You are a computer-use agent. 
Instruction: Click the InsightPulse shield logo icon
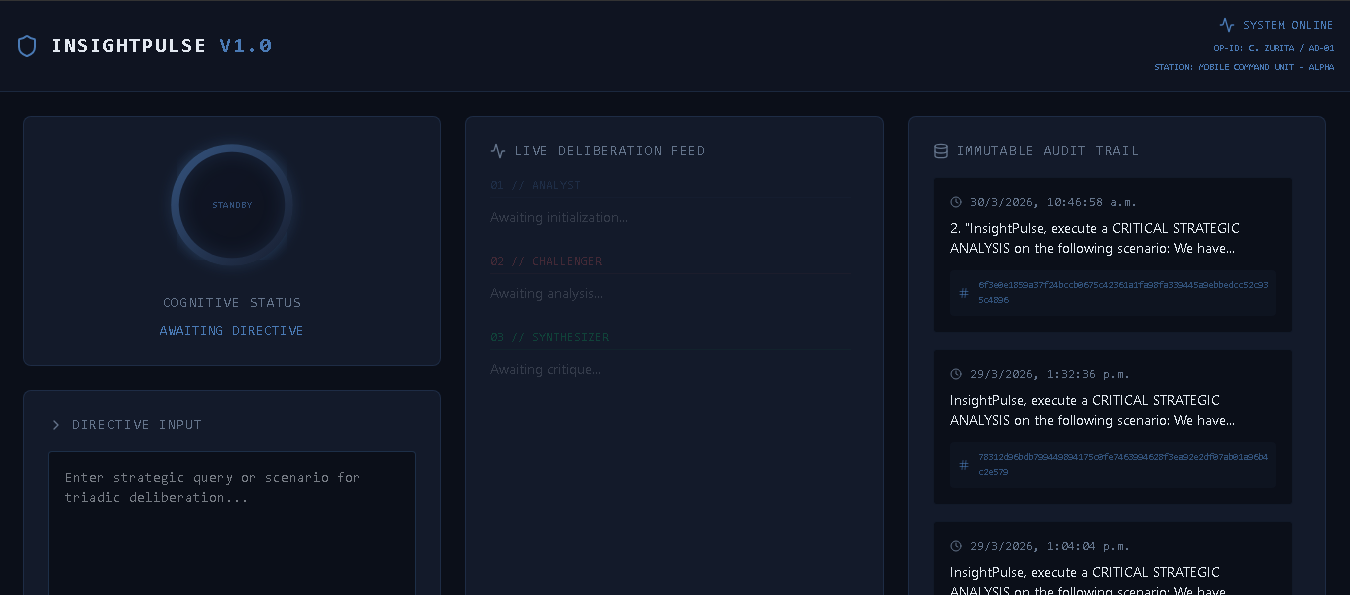click(x=27, y=45)
